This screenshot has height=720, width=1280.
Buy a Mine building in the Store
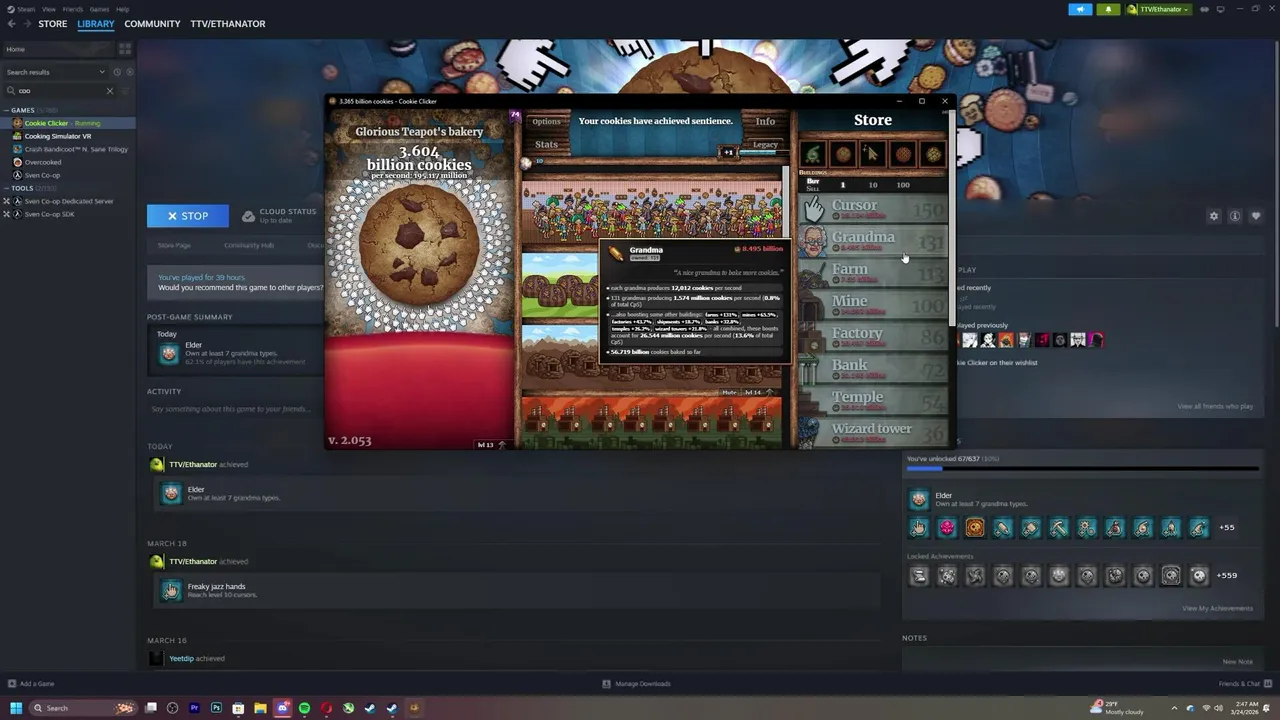(x=872, y=304)
